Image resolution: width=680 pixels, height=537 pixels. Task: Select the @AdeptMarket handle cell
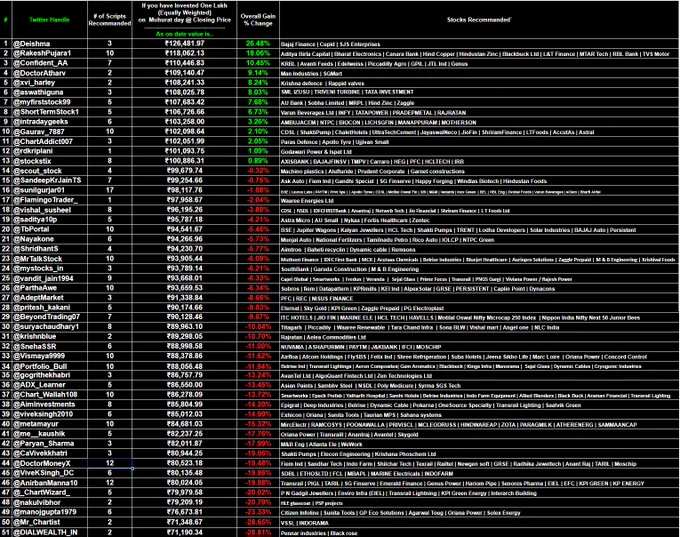click(x=50, y=298)
